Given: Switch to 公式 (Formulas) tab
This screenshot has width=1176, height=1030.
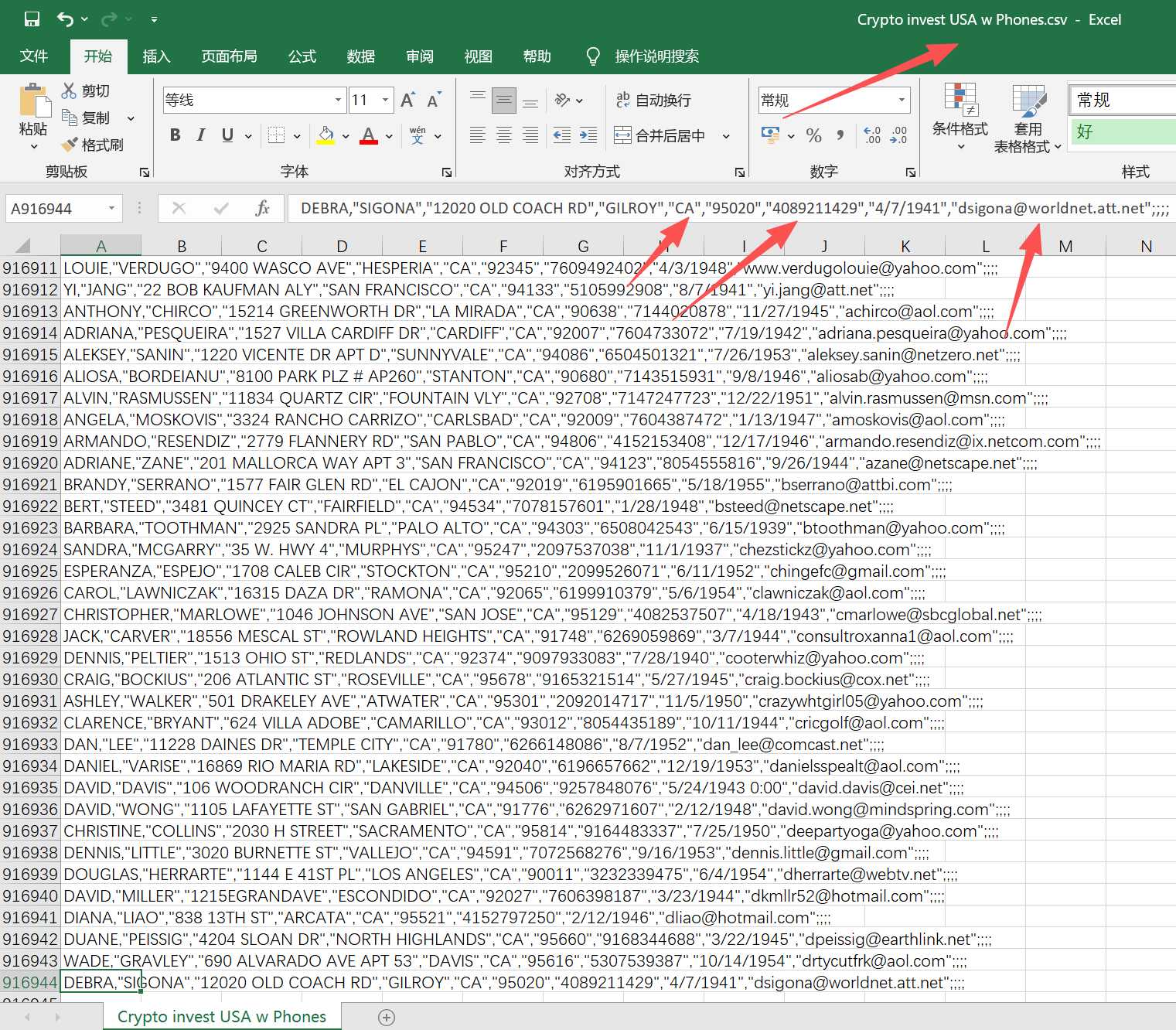Looking at the screenshot, I should point(302,56).
